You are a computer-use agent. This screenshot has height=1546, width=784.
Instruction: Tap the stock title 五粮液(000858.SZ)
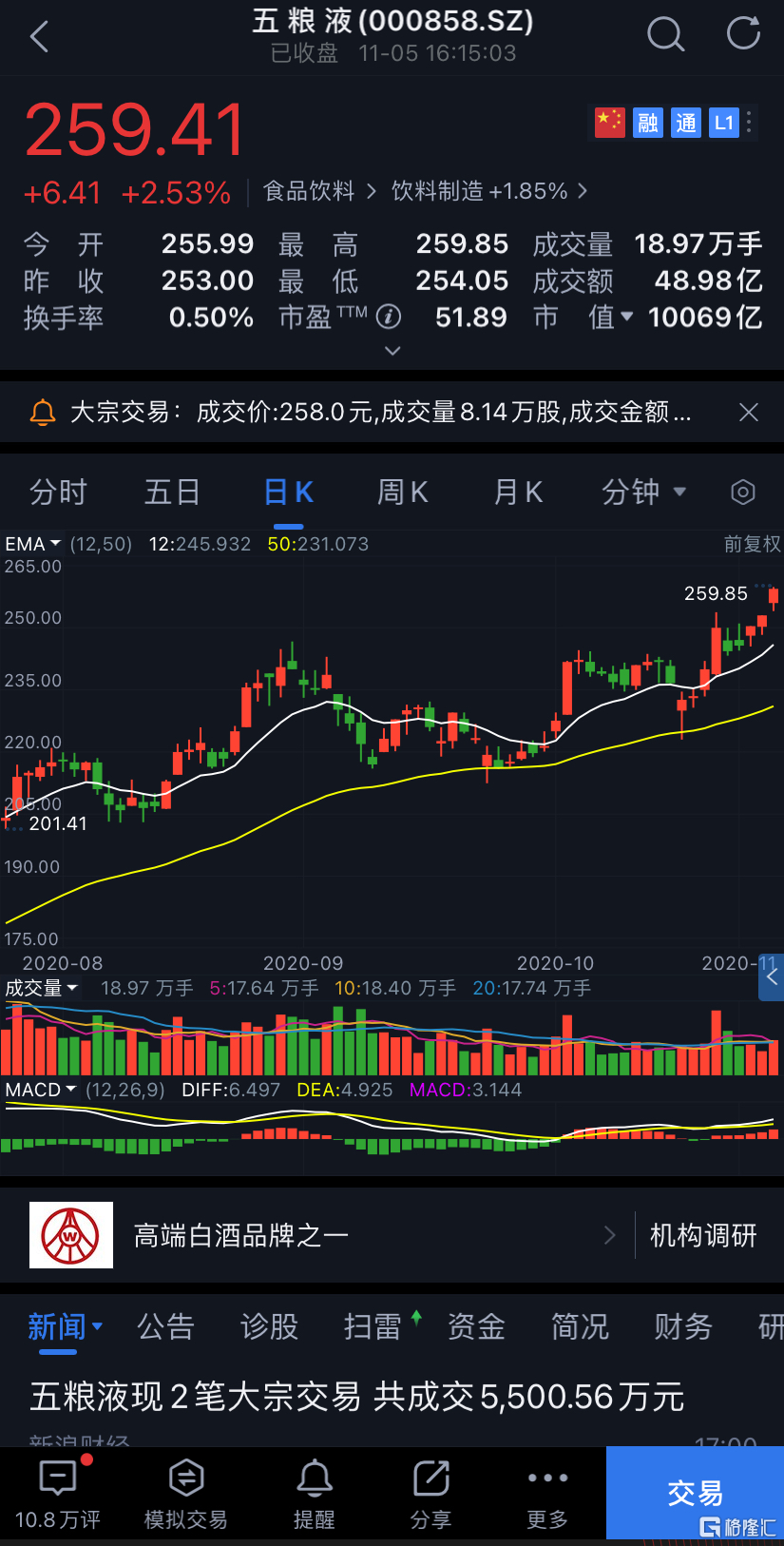[392, 21]
